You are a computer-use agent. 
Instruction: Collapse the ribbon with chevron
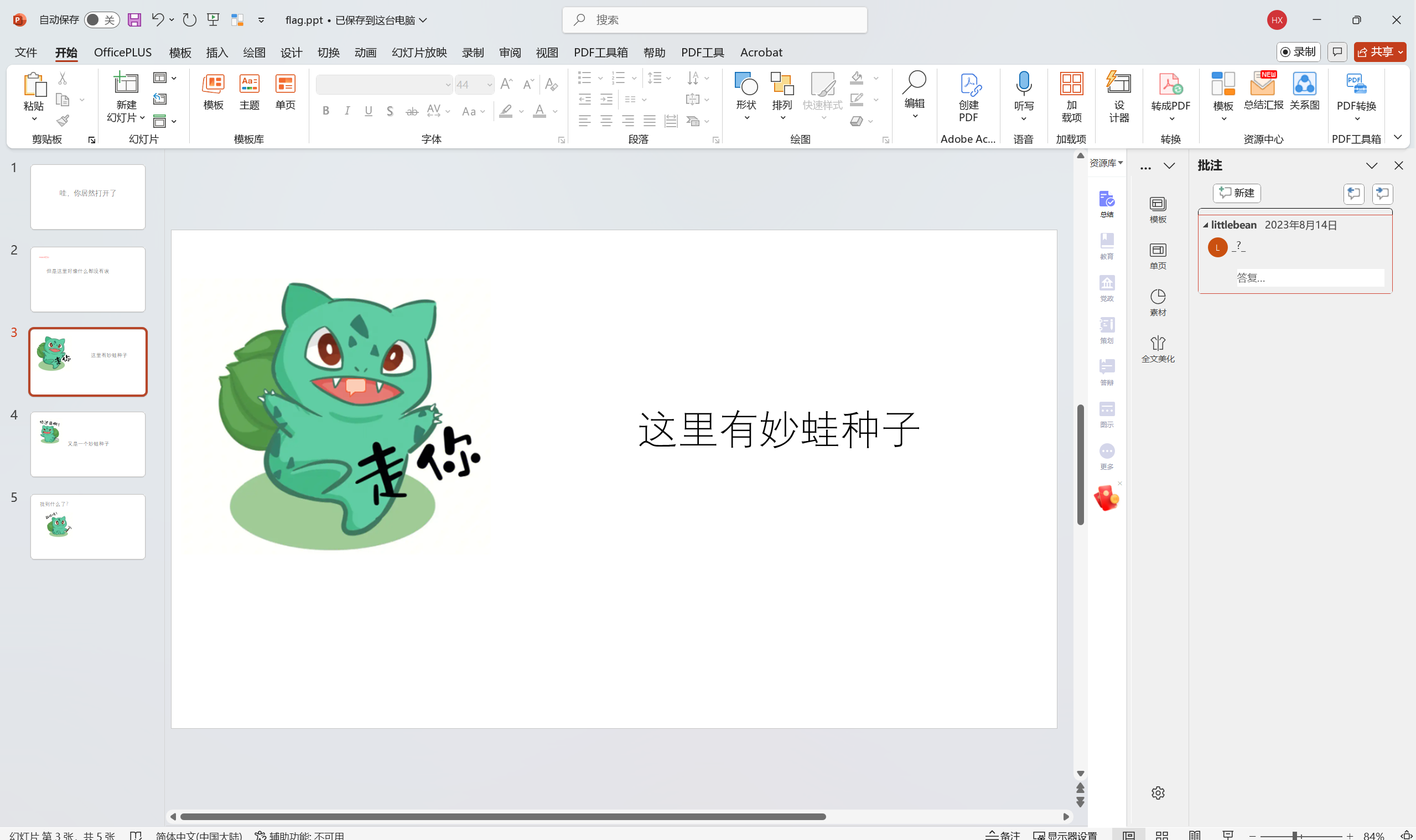click(x=1397, y=137)
